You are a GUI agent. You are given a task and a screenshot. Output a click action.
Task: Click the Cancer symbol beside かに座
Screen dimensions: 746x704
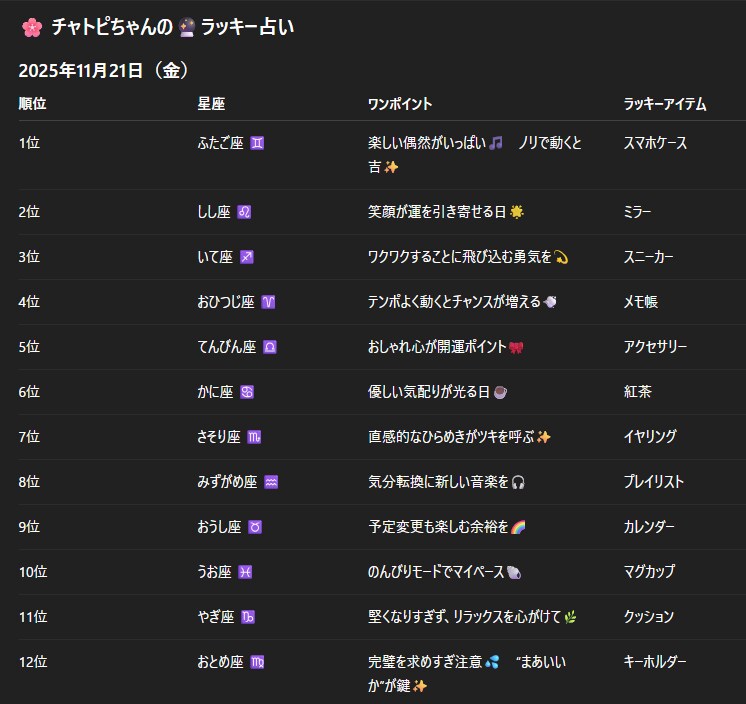point(247,392)
